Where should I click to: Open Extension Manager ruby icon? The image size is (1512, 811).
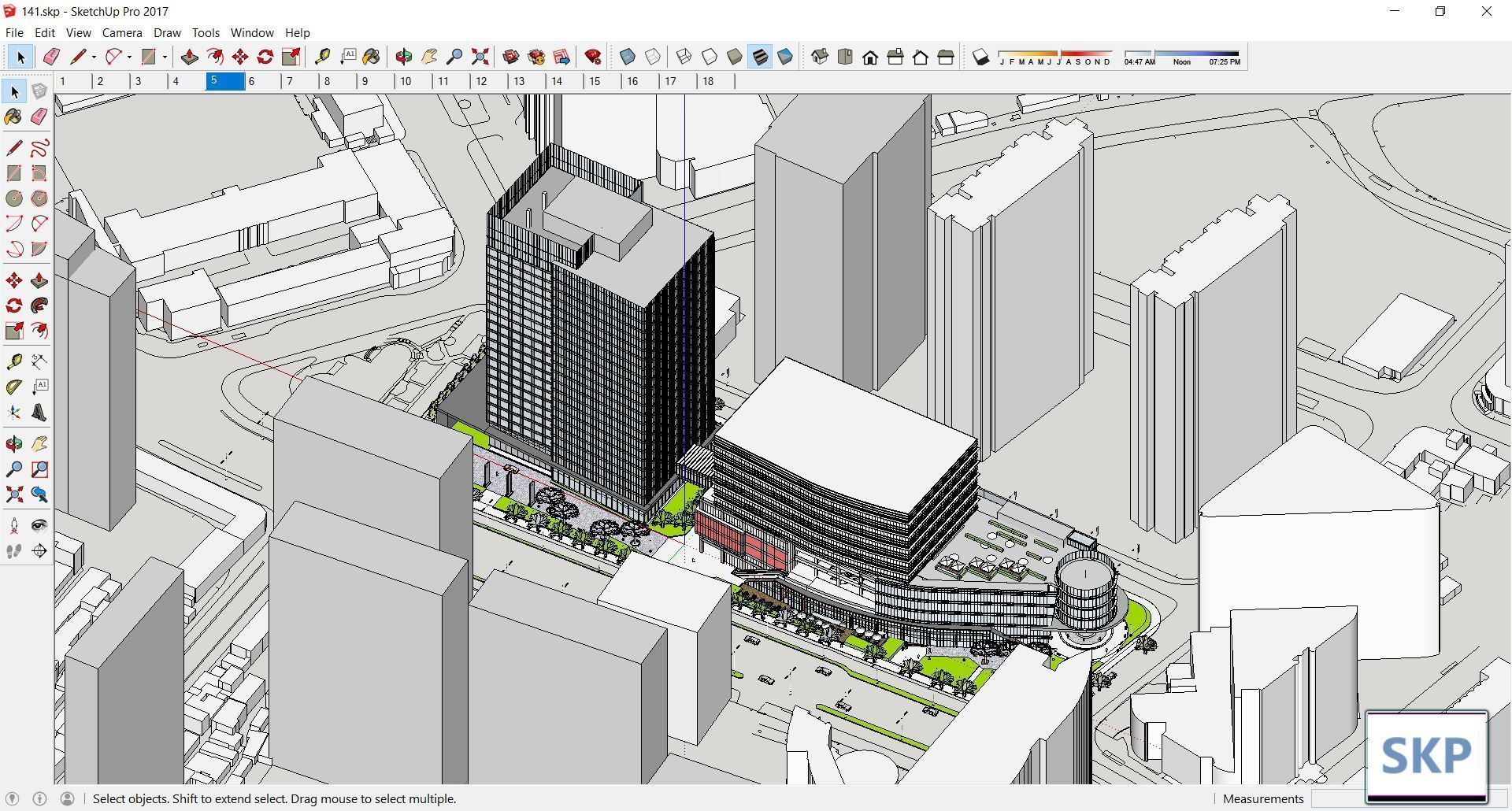pos(593,57)
